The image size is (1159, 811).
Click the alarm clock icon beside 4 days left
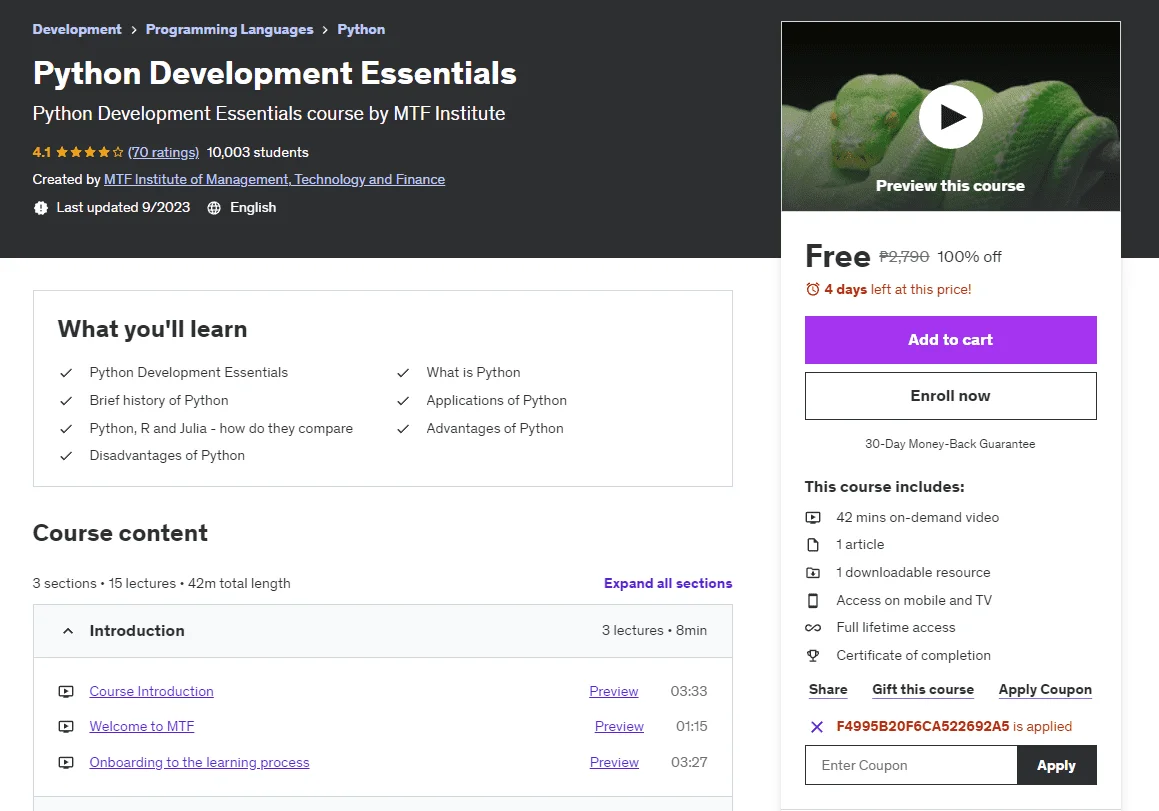[812, 289]
